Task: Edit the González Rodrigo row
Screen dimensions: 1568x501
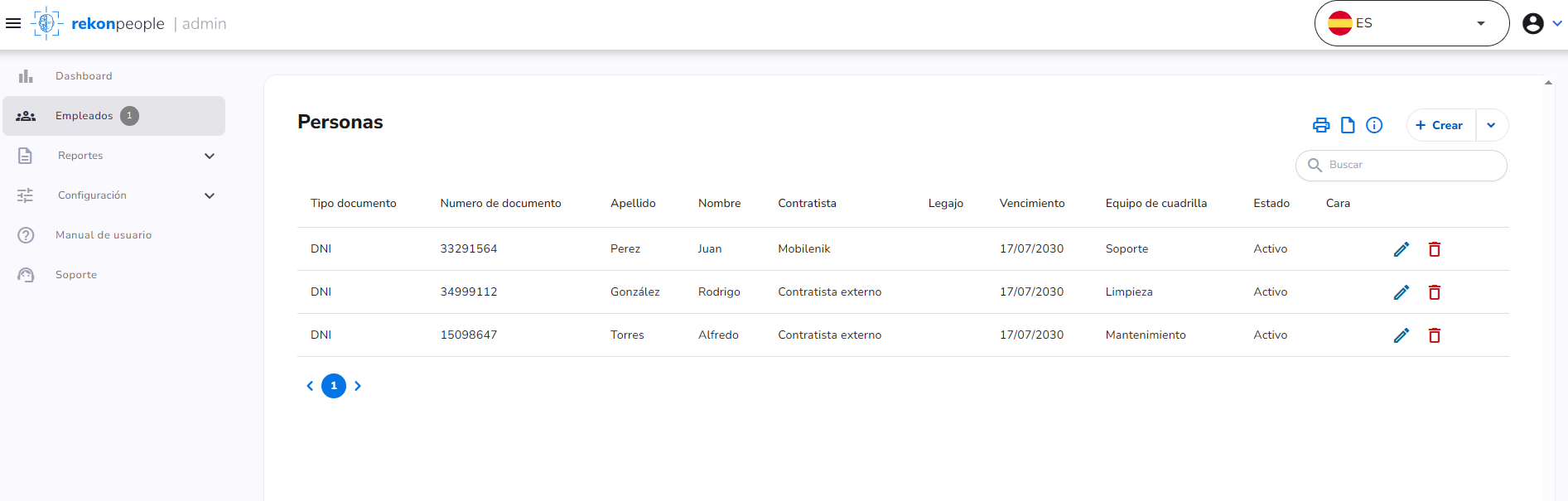Action: (x=1402, y=292)
